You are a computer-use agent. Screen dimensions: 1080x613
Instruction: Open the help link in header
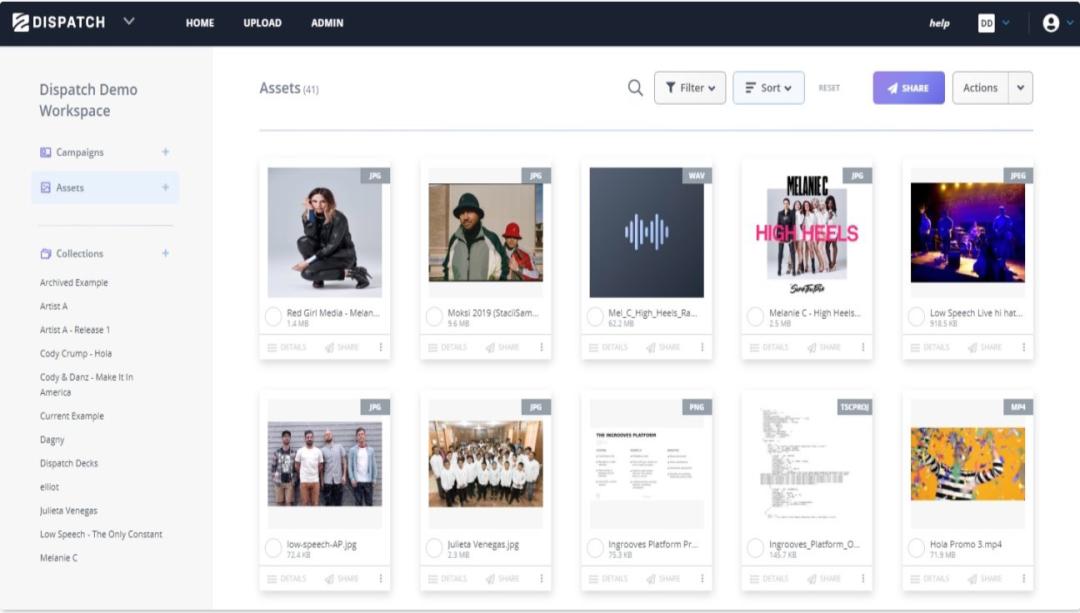point(939,23)
